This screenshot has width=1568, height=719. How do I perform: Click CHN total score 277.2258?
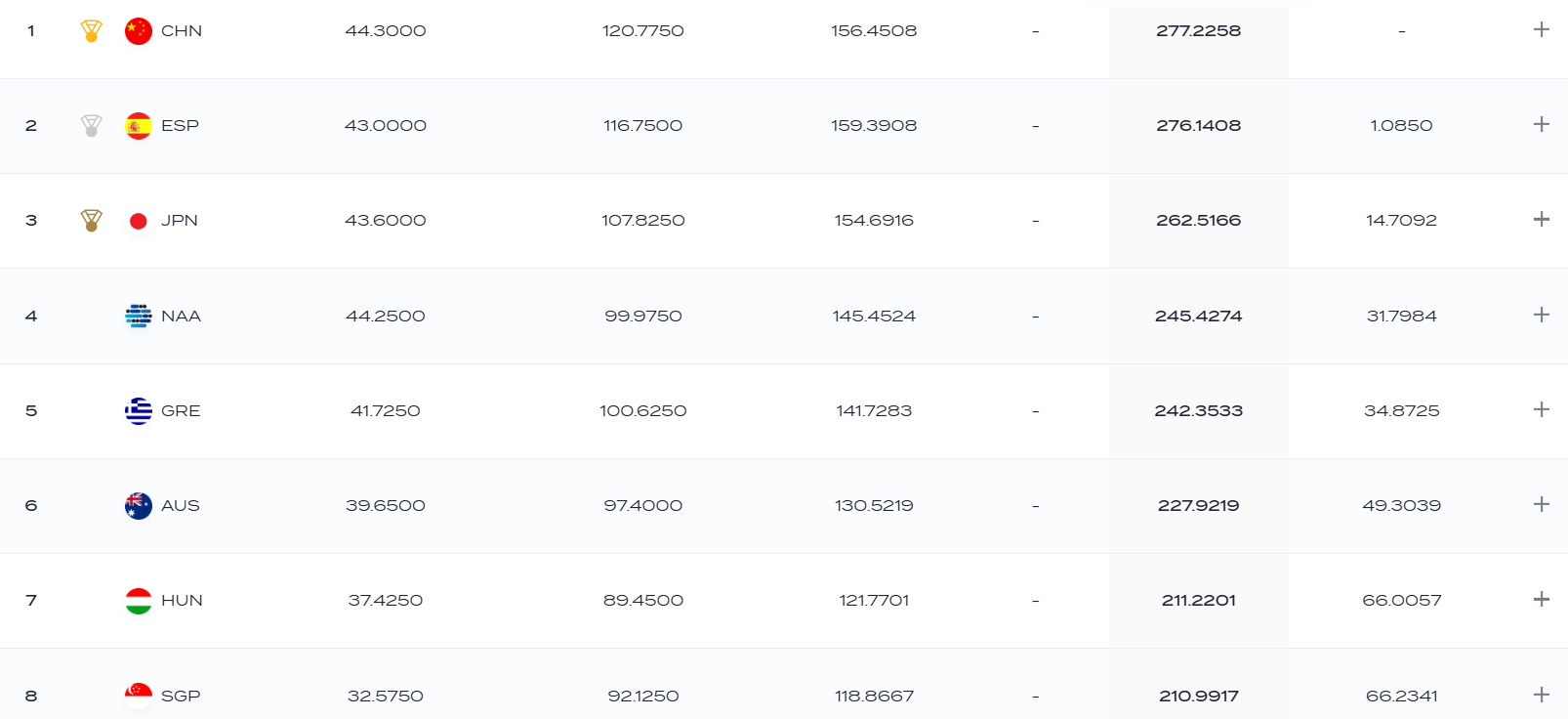coord(1199,31)
